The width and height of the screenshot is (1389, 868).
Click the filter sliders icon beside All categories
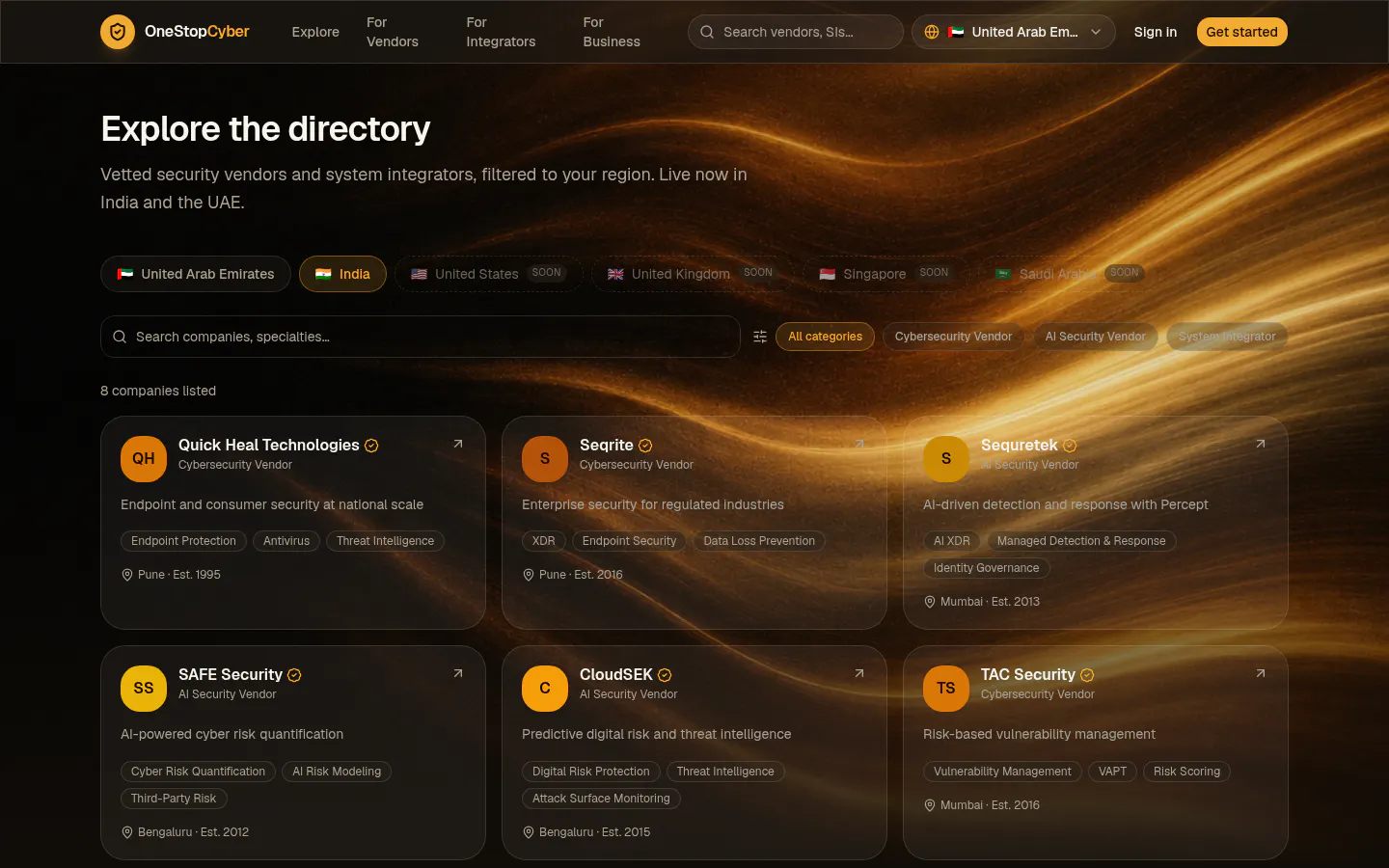point(760,337)
